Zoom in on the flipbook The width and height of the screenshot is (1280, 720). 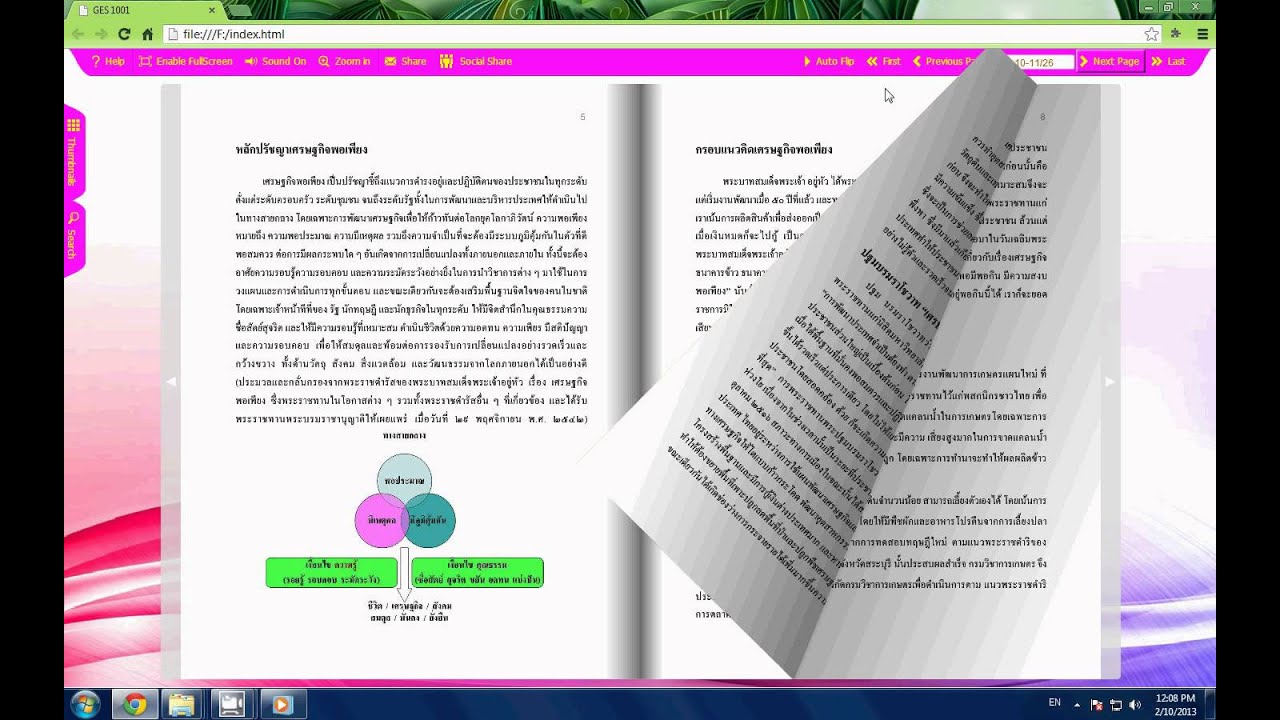click(344, 61)
